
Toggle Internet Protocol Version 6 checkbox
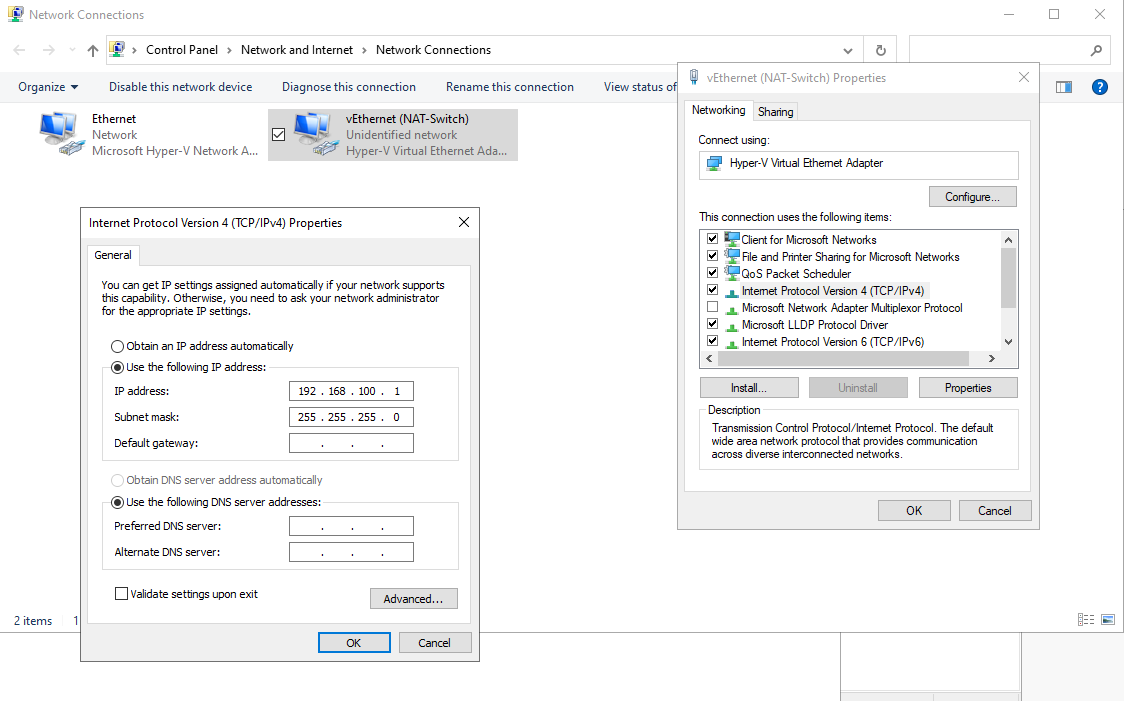click(713, 341)
